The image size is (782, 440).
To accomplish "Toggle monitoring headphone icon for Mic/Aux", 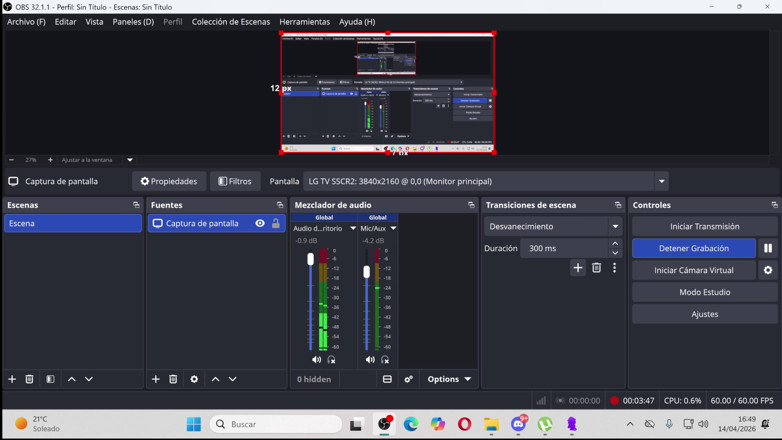I will point(385,359).
